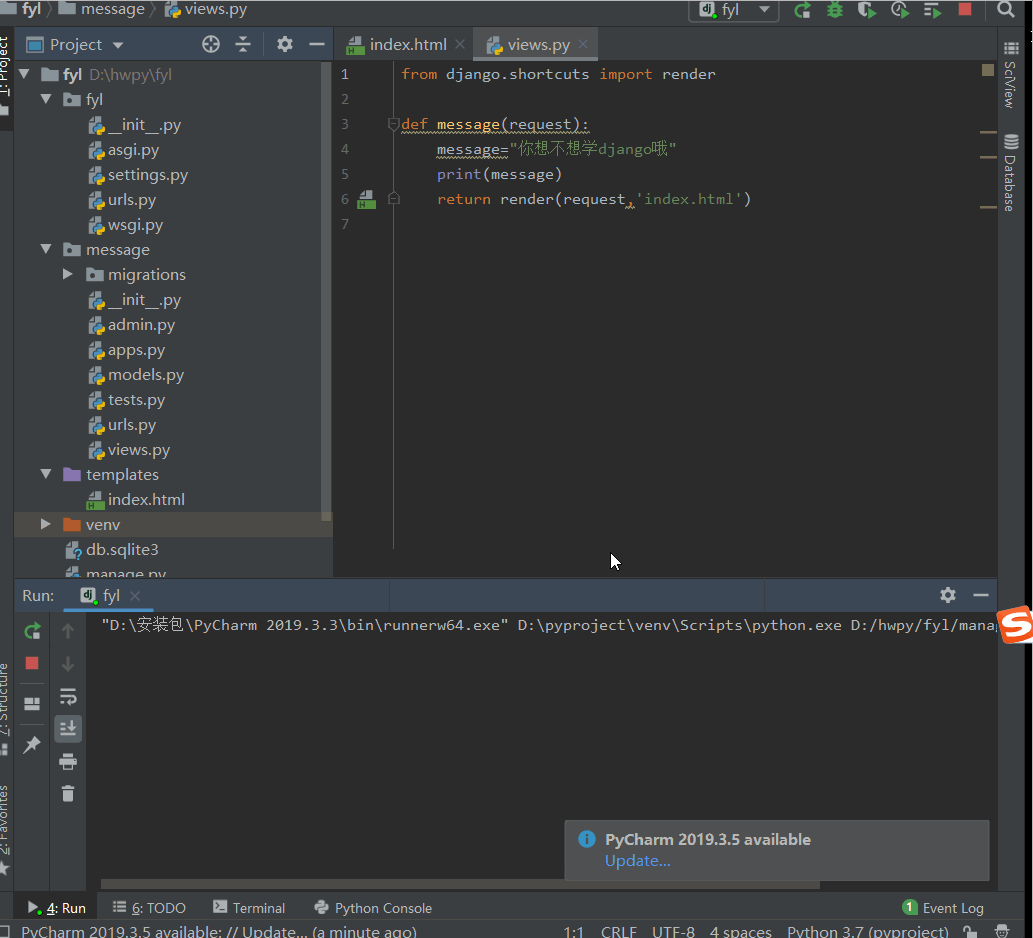Minimize the Run tool window
The image size is (1033, 938).
(980, 595)
